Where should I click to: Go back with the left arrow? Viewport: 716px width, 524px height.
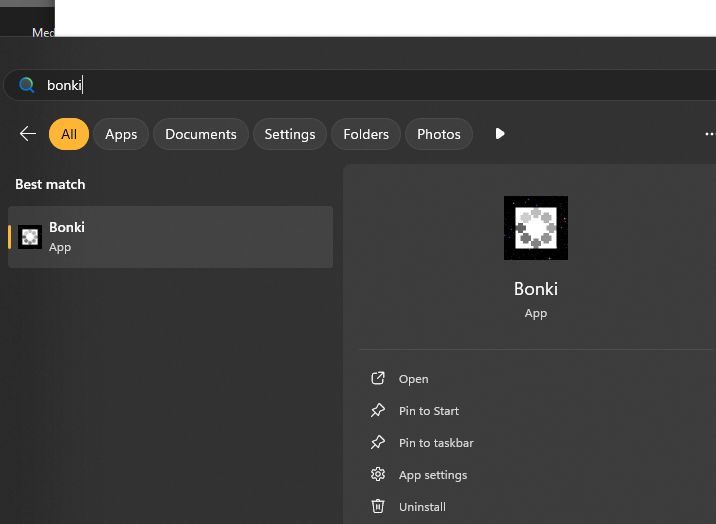click(x=28, y=134)
